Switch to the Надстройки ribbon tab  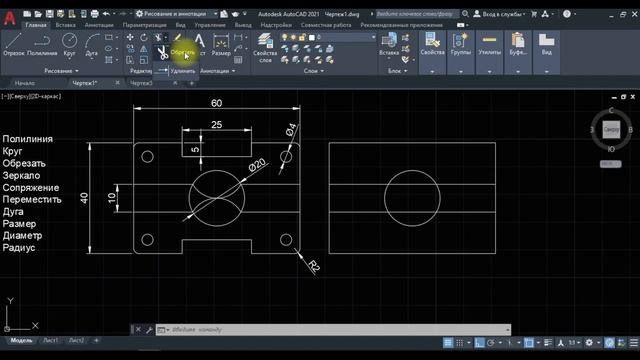coord(276,25)
